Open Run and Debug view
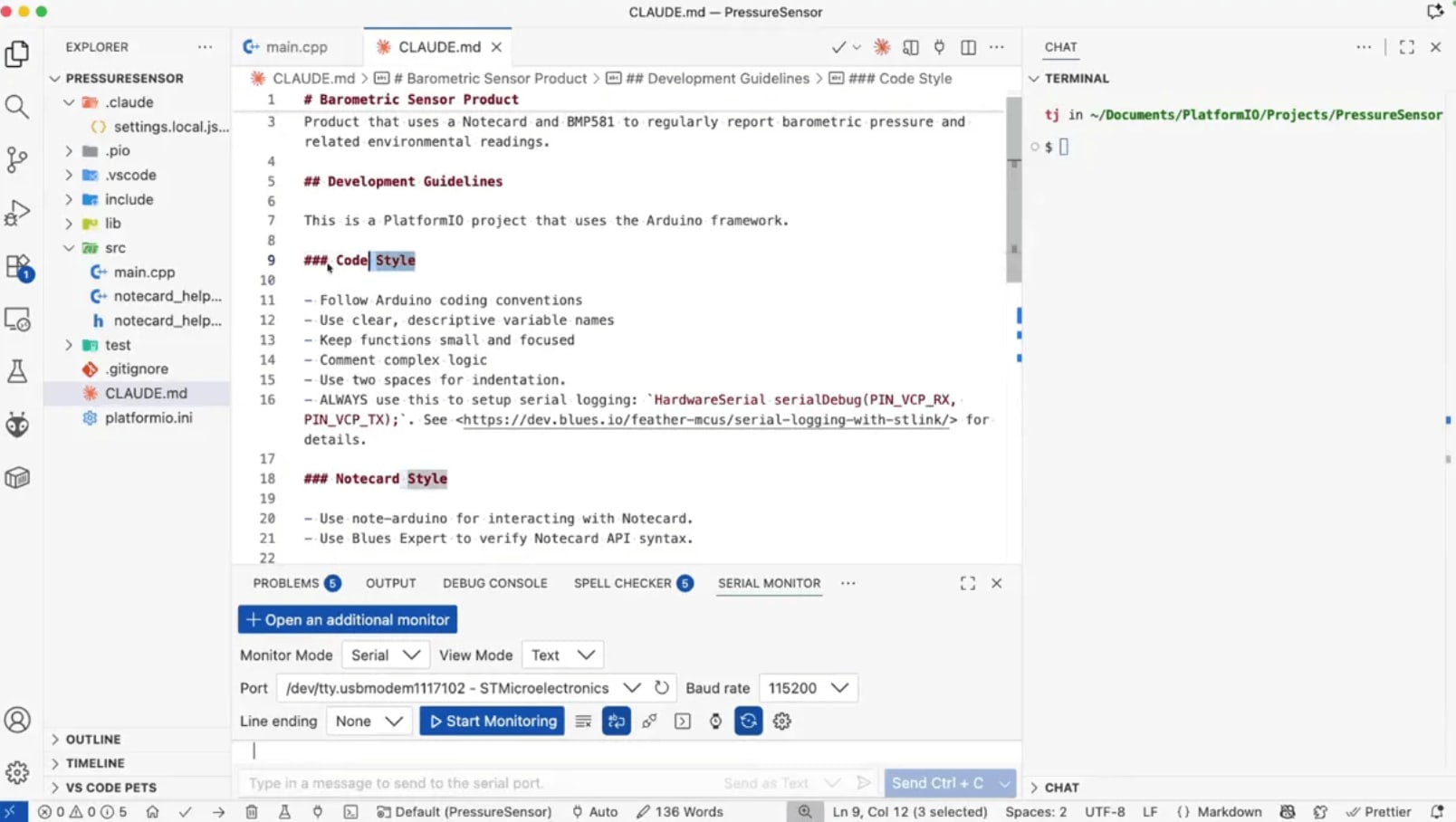Viewport: 1456px width, 822px height. click(x=18, y=213)
